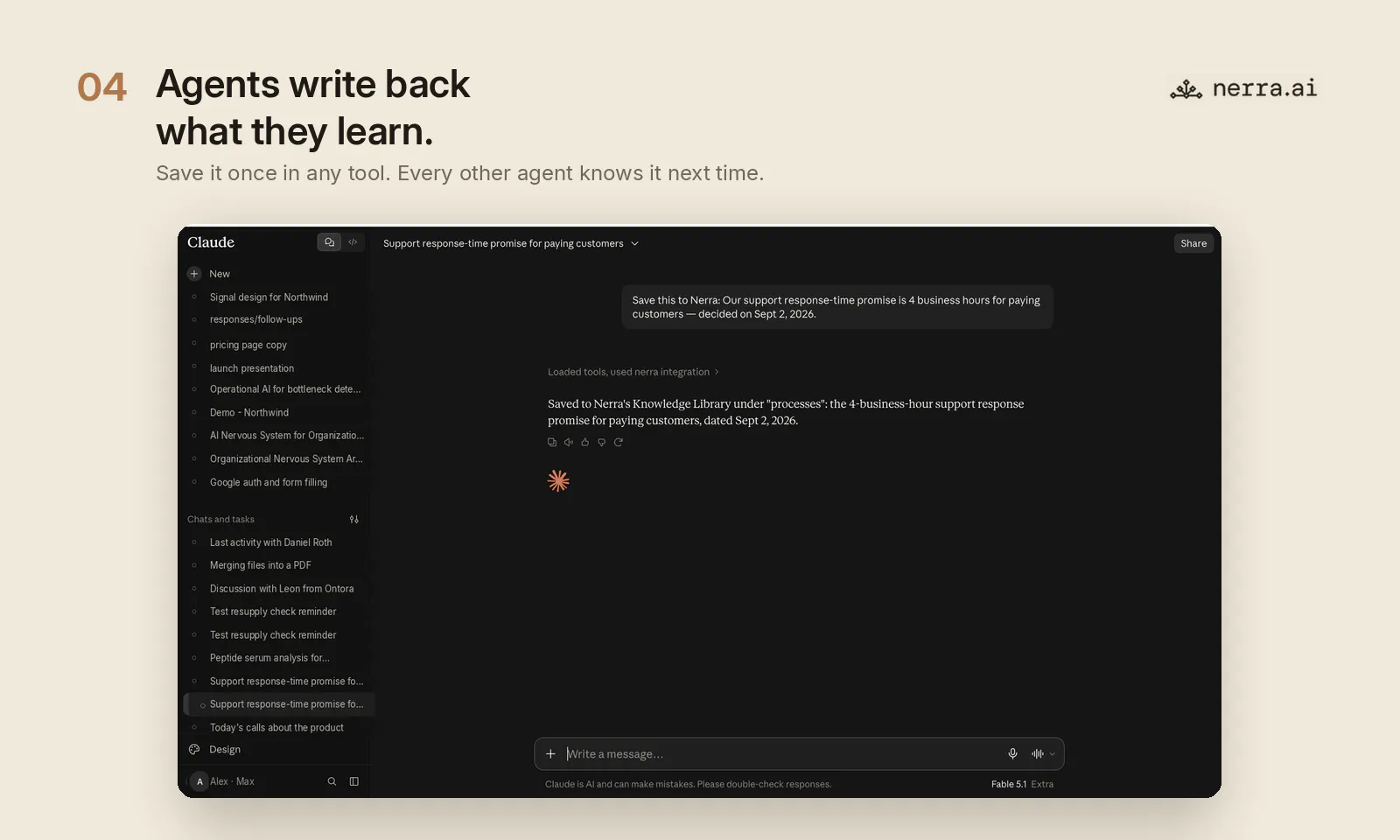Retry the response with the refresh icon
The image size is (1400, 840).
(x=619, y=442)
